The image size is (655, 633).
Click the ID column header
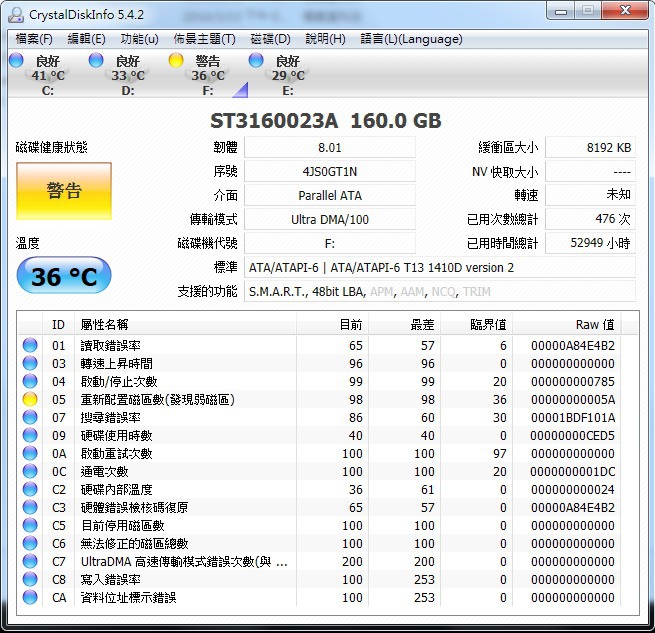[58, 324]
